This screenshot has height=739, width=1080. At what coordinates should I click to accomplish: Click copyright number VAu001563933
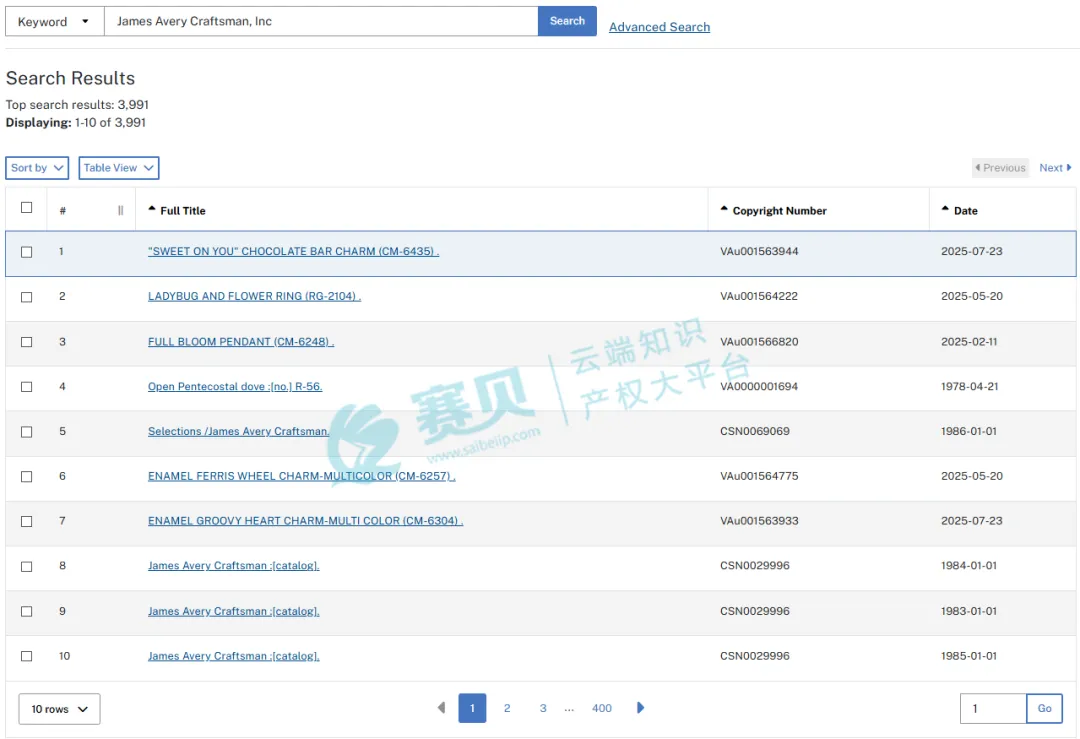[759, 521]
